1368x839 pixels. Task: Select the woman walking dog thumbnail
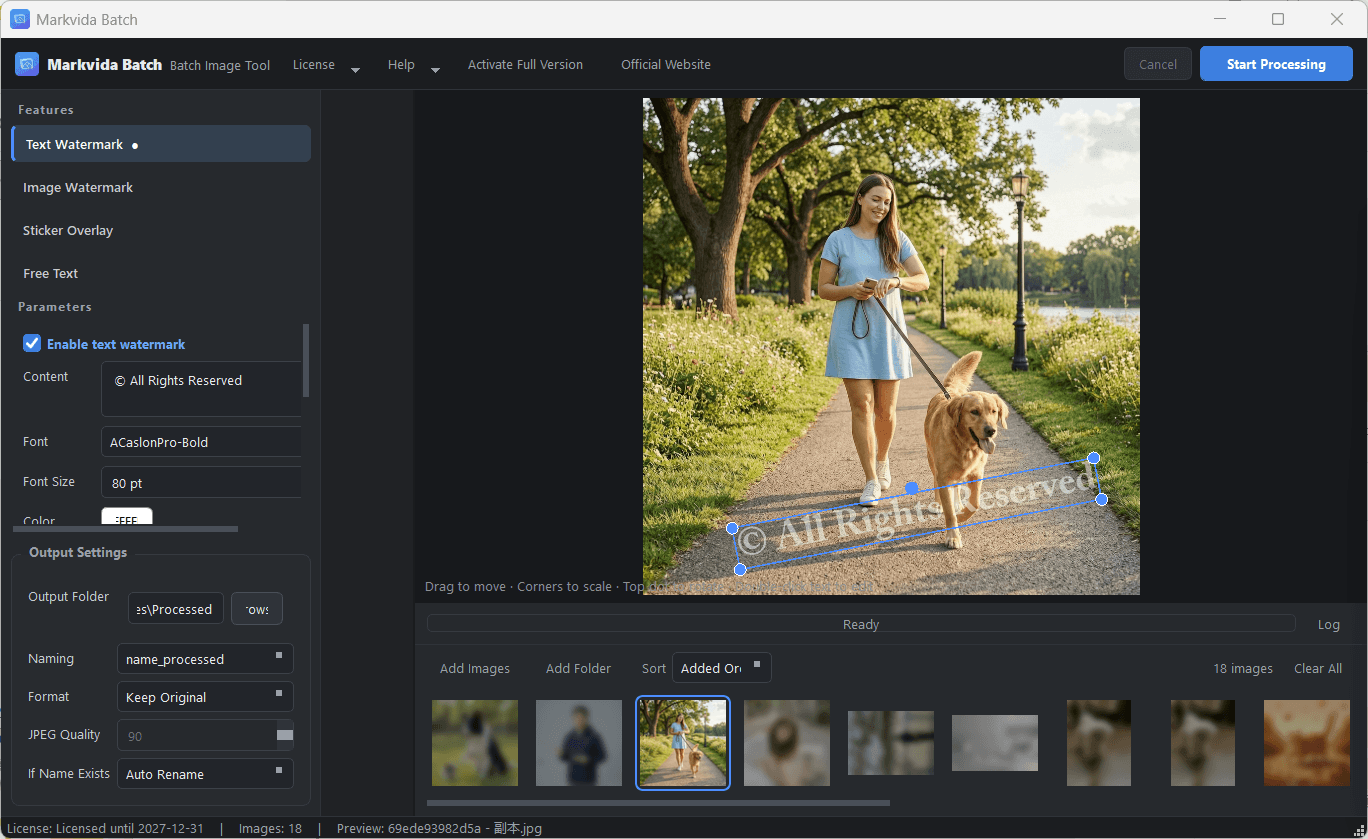click(x=683, y=743)
